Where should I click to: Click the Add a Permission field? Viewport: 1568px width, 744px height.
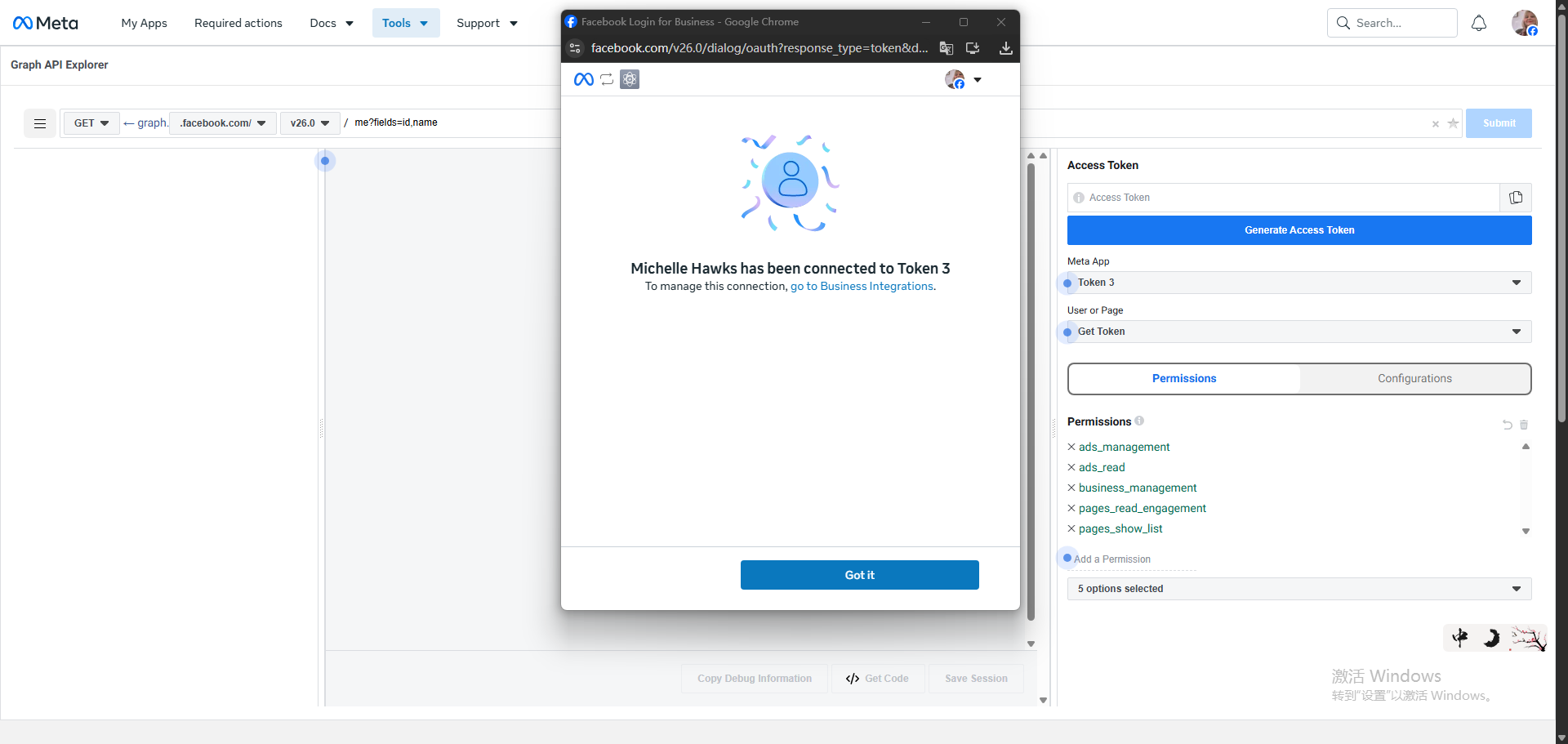pos(1132,559)
